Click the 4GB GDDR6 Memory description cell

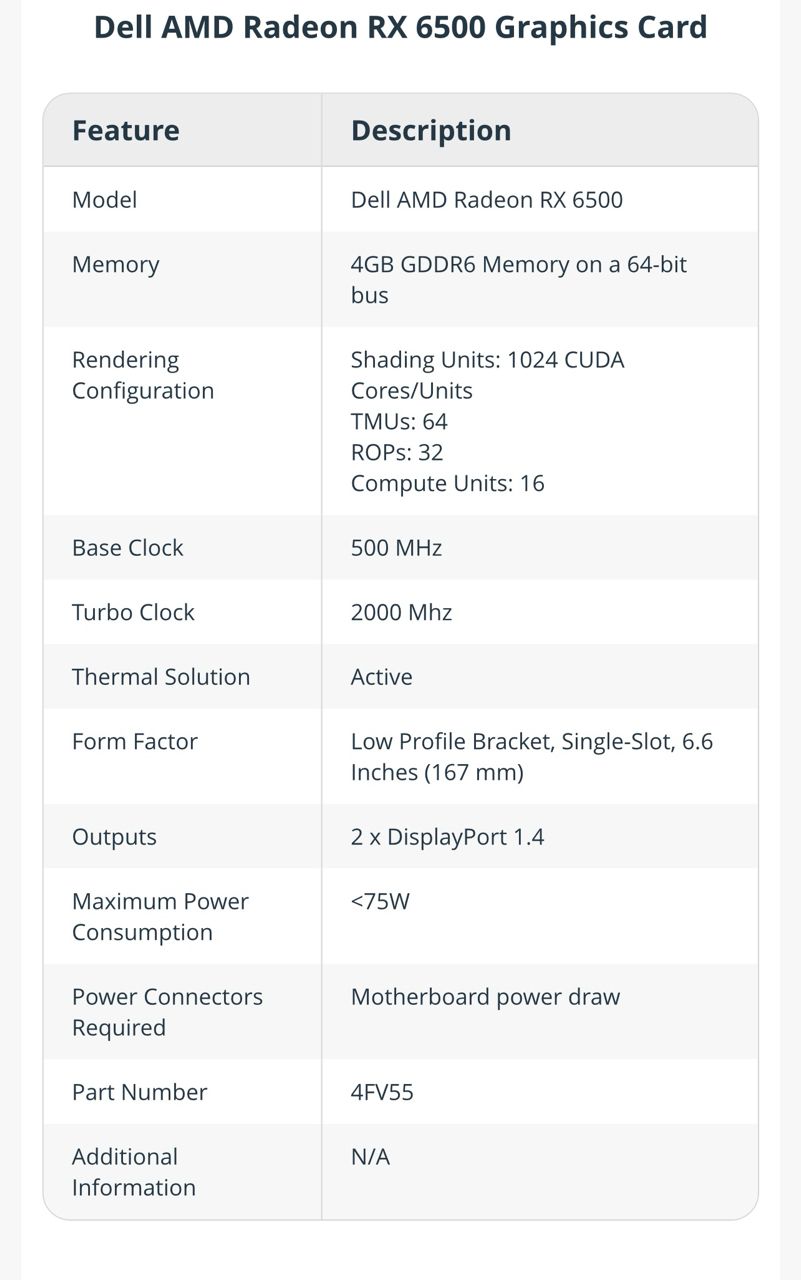(x=518, y=280)
